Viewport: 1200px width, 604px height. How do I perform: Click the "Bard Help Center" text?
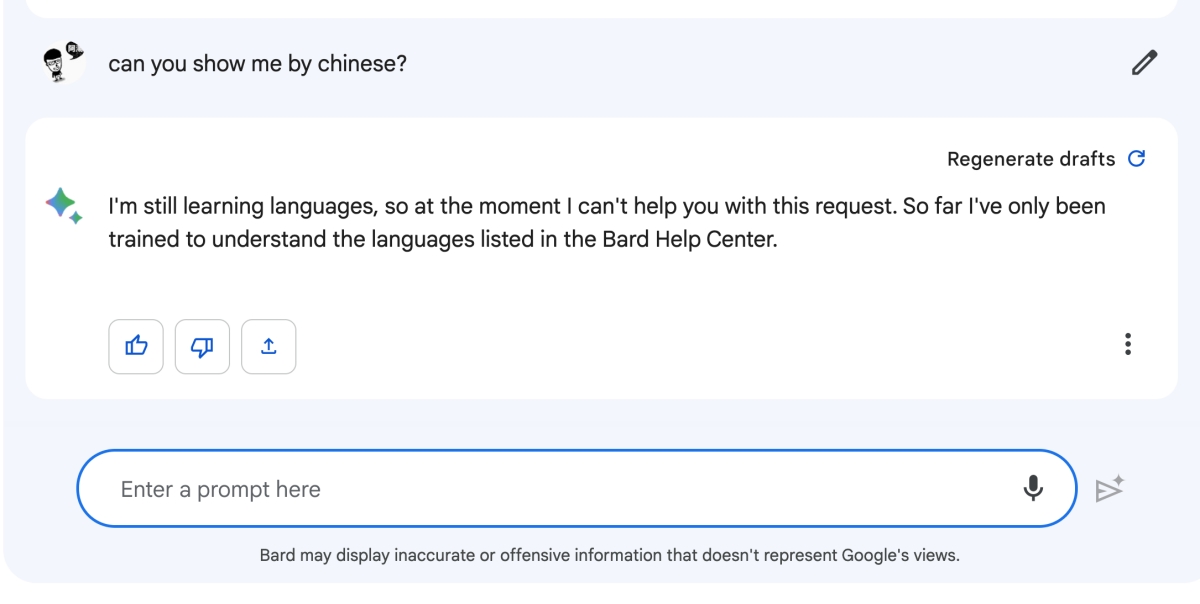[703, 241]
